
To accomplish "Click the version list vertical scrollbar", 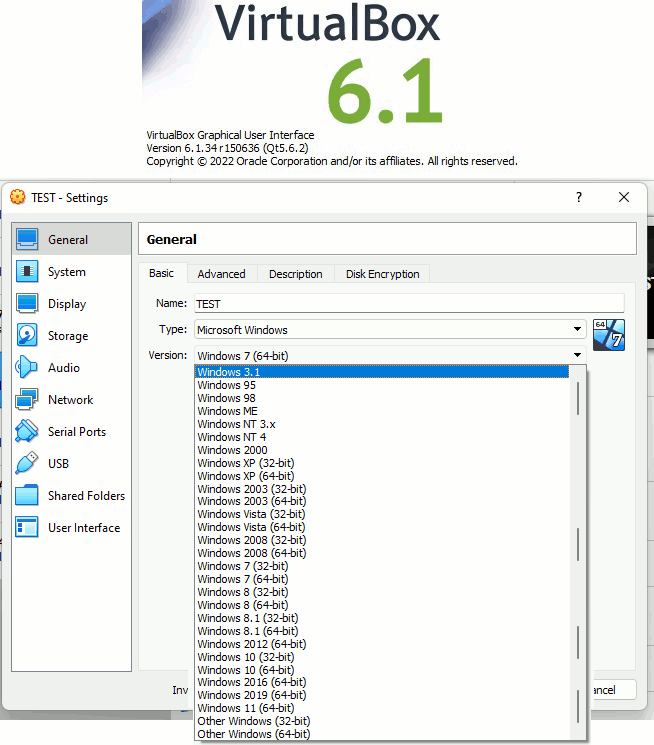I will pyautogui.click(x=577, y=553).
